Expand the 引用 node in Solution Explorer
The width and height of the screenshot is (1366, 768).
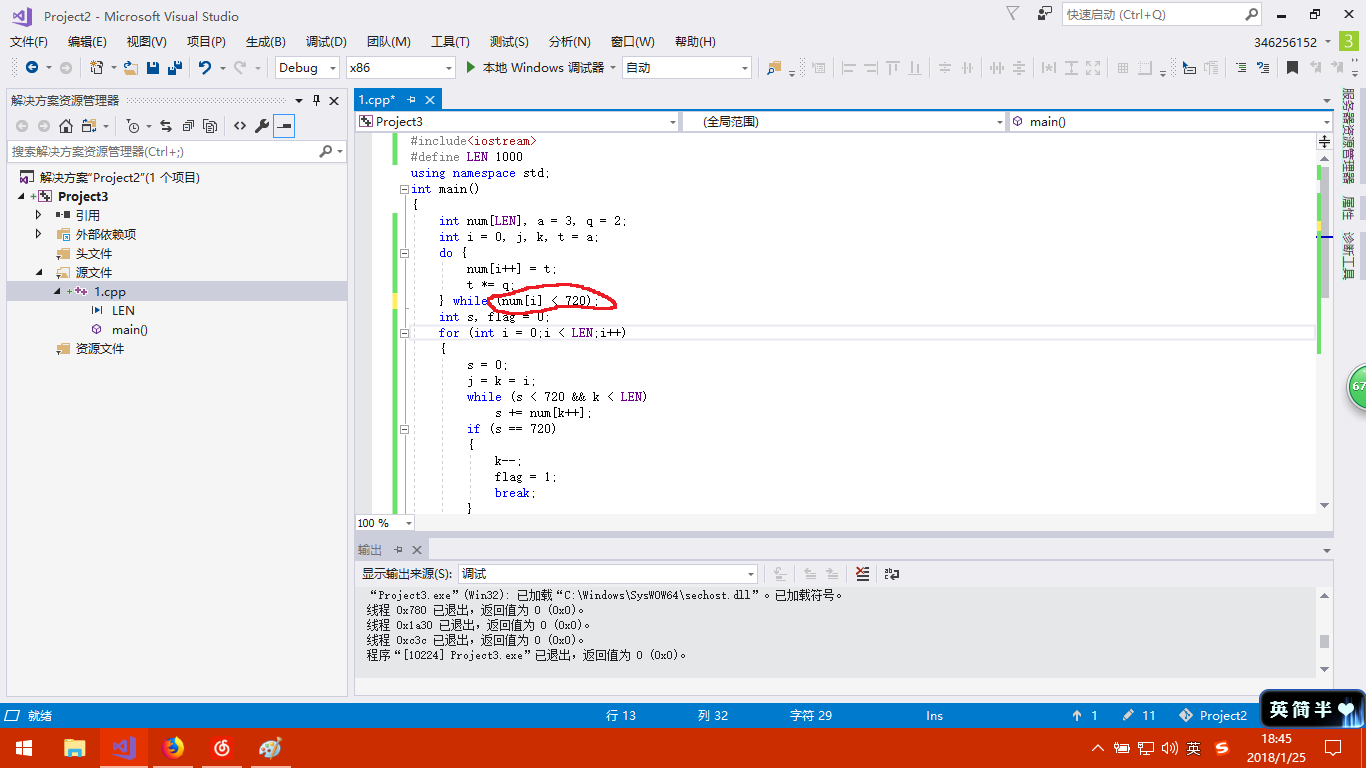(x=39, y=215)
